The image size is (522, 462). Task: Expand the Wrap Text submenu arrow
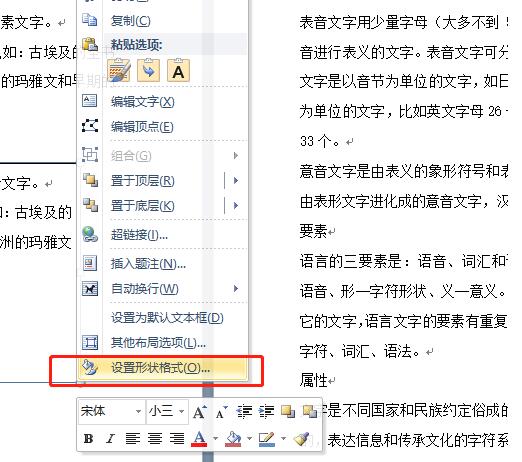pyautogui.click(x=236, y=289)
